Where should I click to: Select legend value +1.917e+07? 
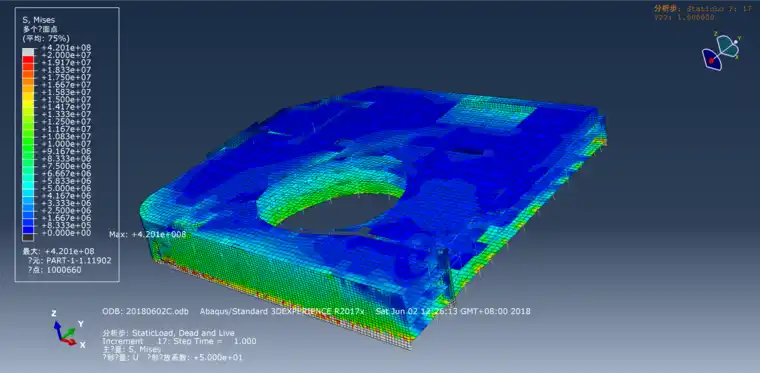(66, 62)
